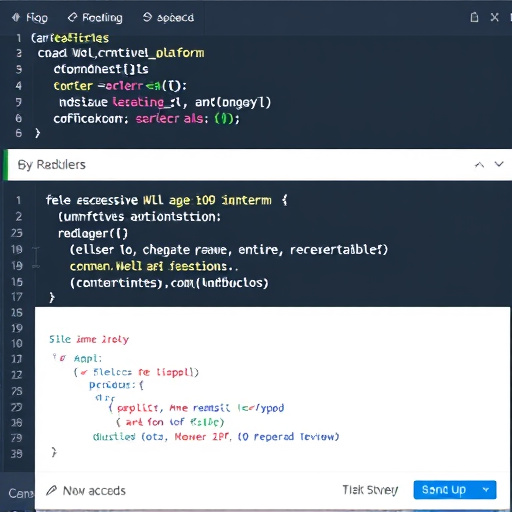Expand section with the down chevron
Screen dimensions: 512x512
499,164
